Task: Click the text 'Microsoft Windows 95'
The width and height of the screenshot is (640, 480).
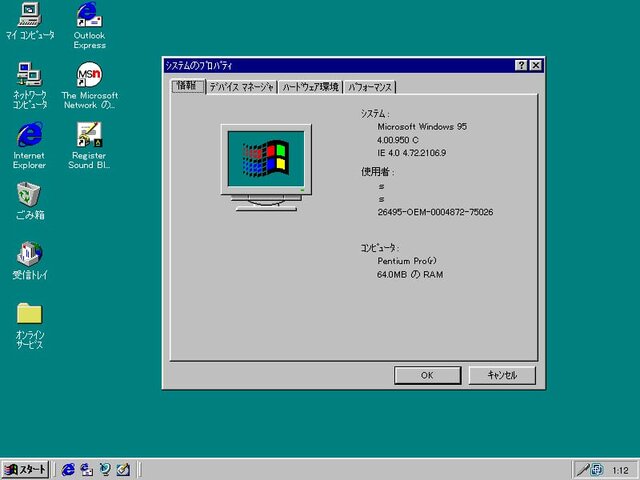Action: [422, 127]
